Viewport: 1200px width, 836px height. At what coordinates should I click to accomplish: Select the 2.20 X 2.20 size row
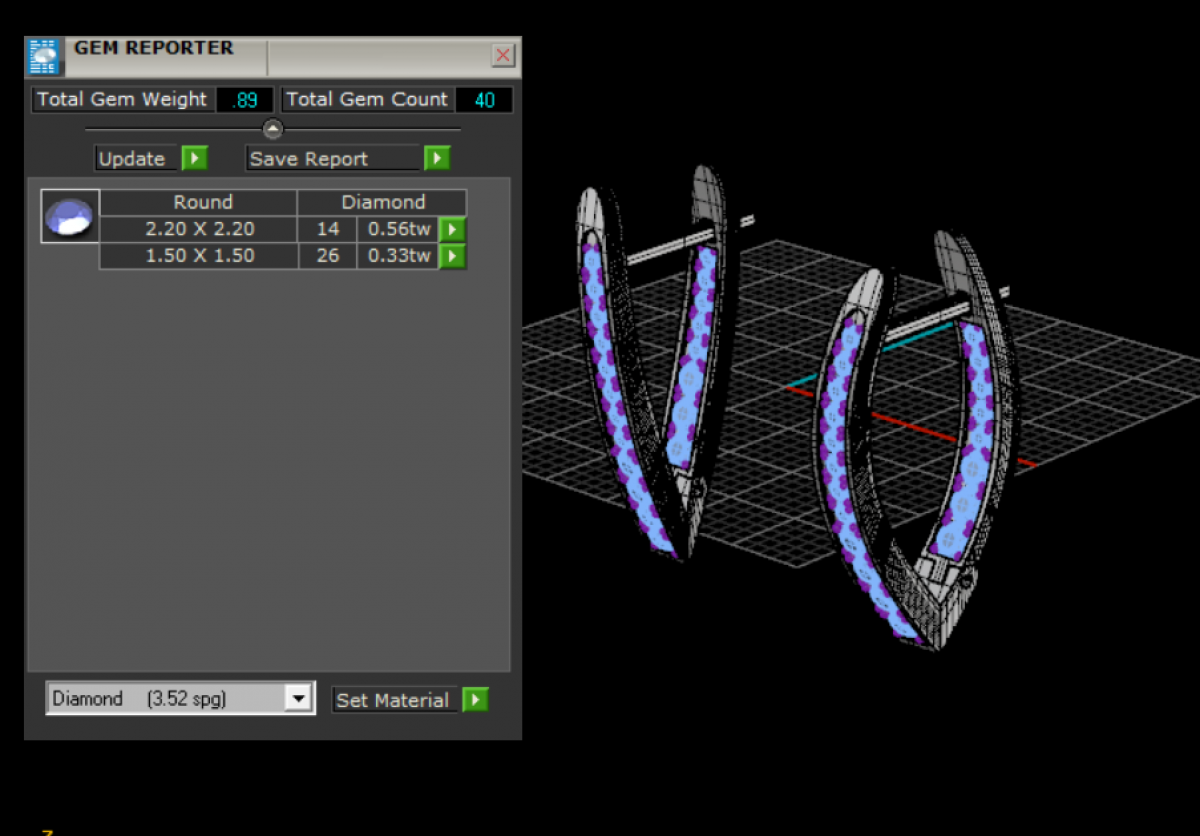tap(200, 229)
